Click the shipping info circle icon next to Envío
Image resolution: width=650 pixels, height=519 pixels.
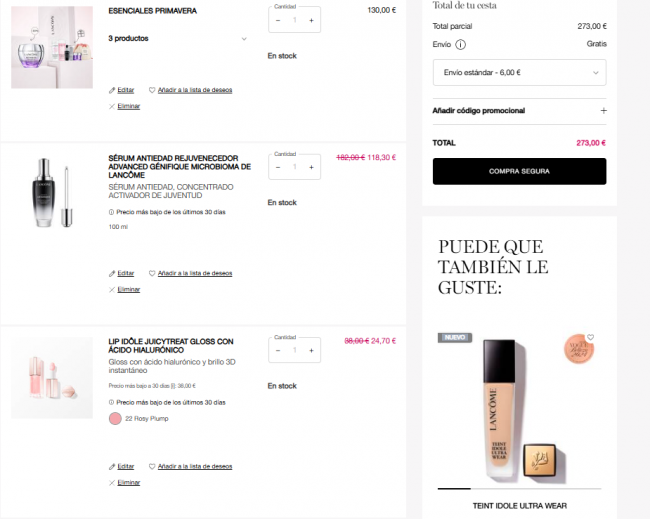(x=461, y=44)
